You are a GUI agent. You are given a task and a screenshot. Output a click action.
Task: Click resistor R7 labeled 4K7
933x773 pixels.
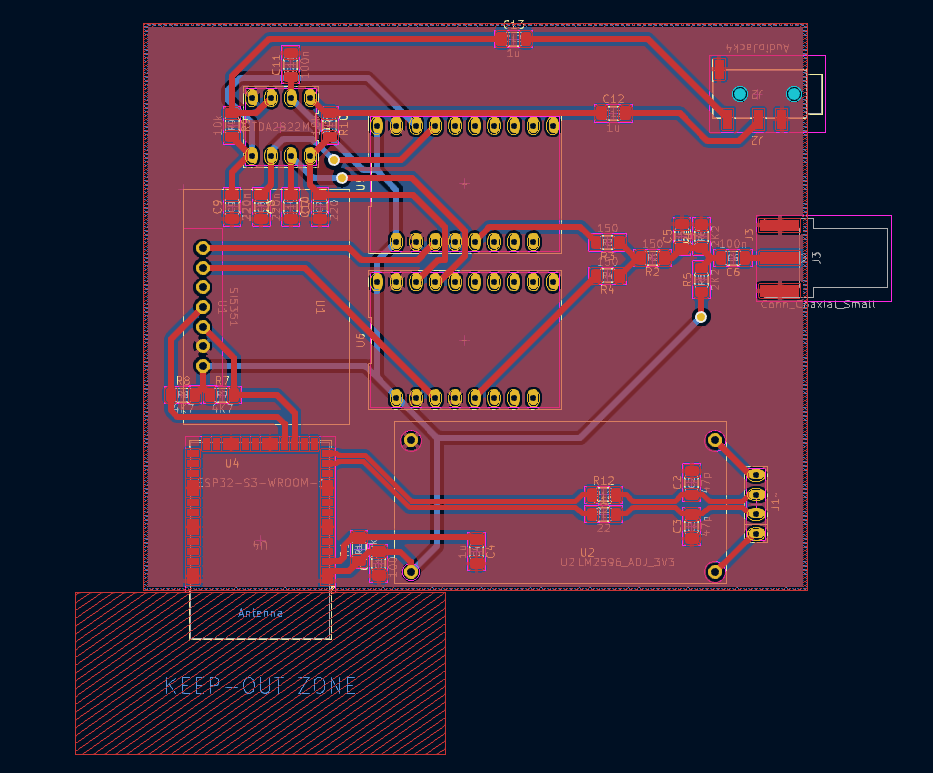pyautogui.click(x=222, y=395)
